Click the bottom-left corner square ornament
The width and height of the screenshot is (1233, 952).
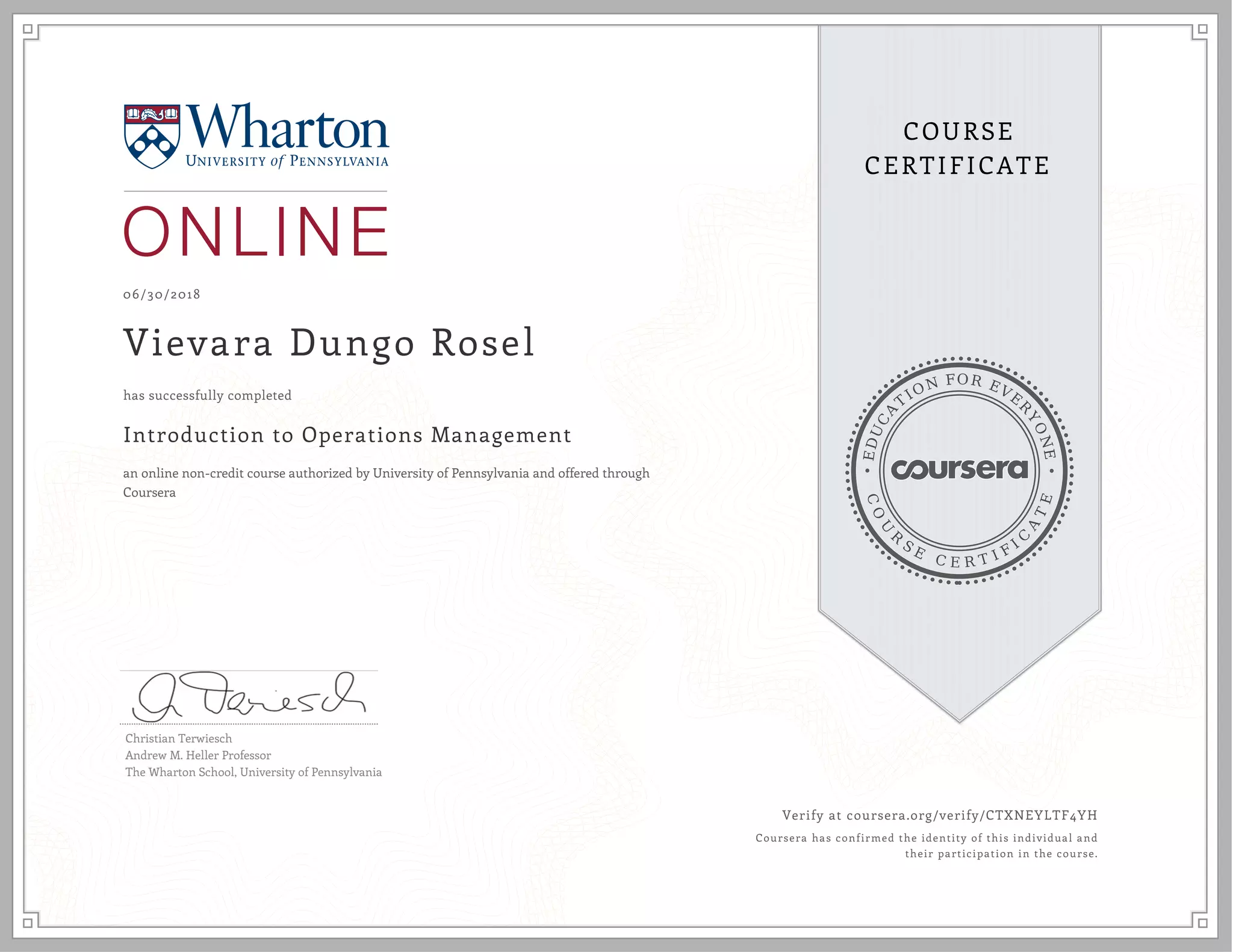click(x=28, y=923)
